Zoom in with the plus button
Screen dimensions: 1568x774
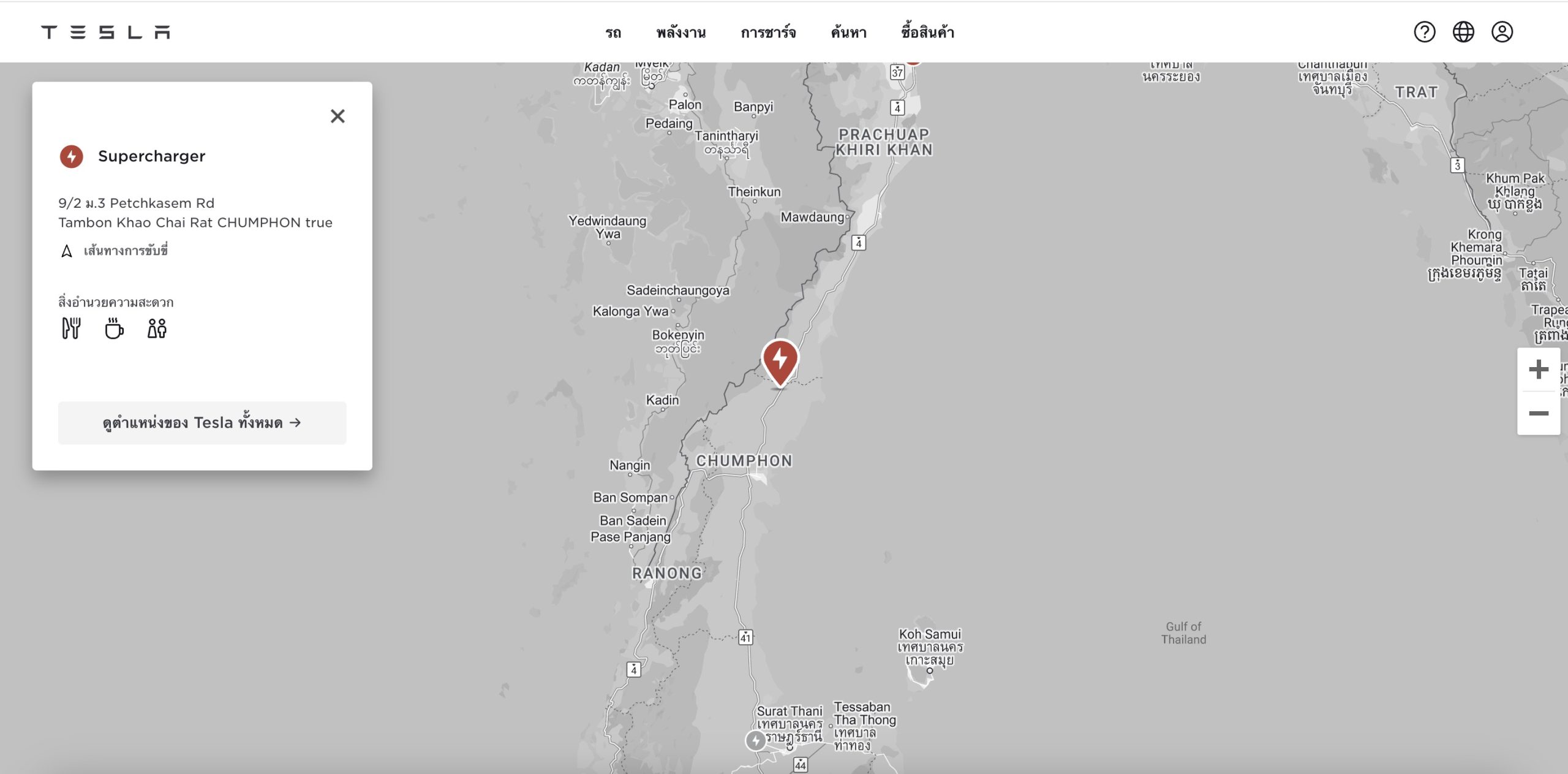point(1538,370)
